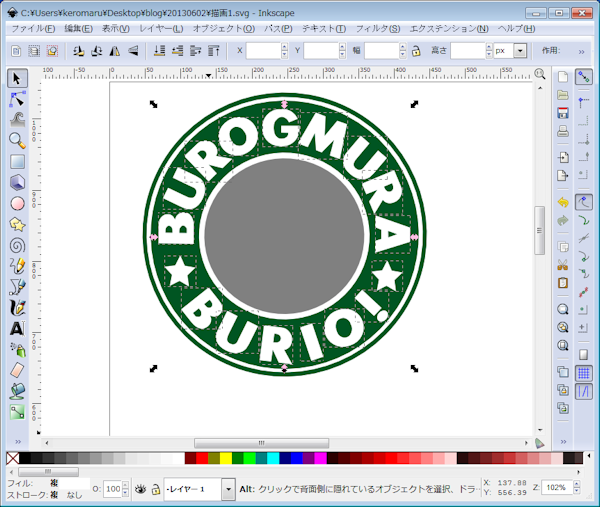This screenshot has height=507, width=600.
Task: Click the Y coordinate input field
Action: coord(321,51)
